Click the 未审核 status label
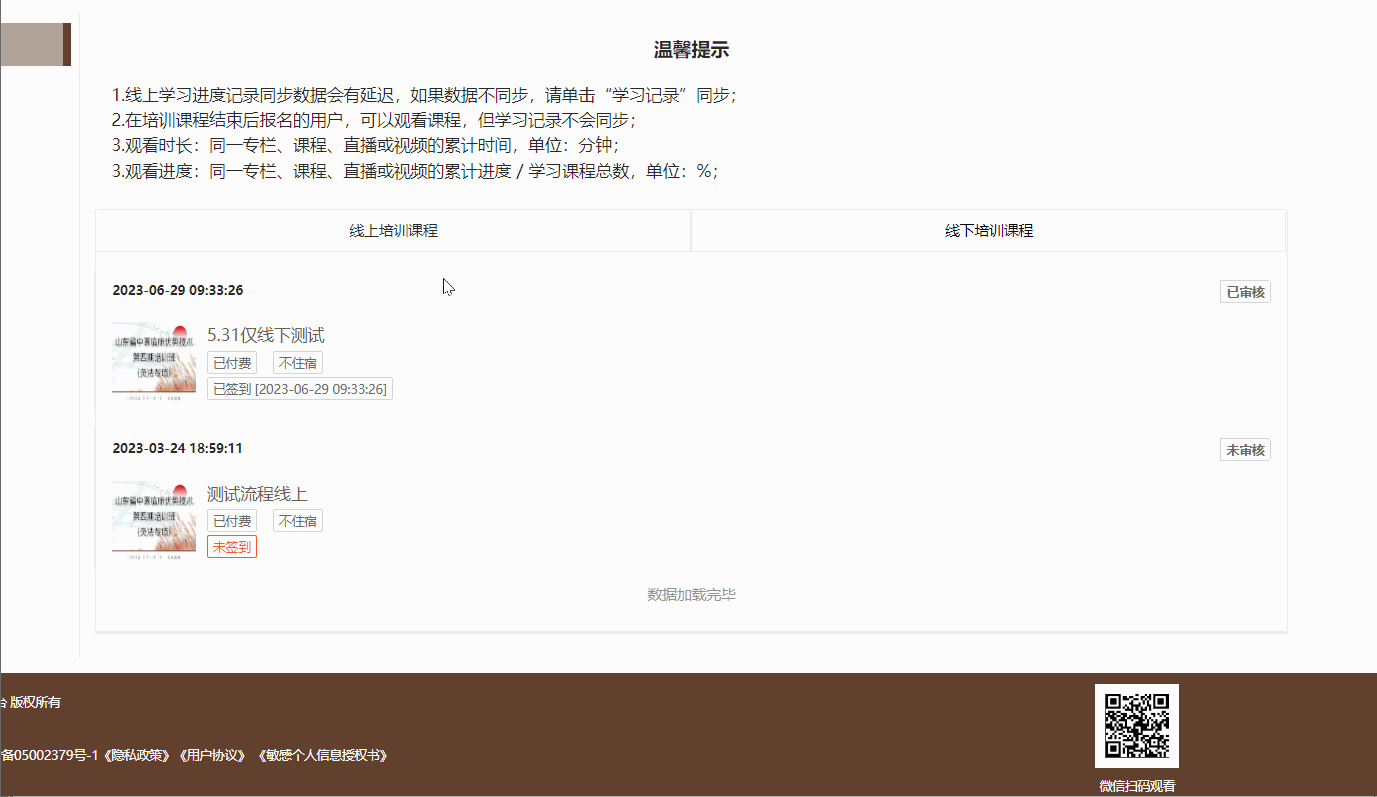This screenshot has height=797, width=1377. pyautogui.click(x=1244, y=449)
